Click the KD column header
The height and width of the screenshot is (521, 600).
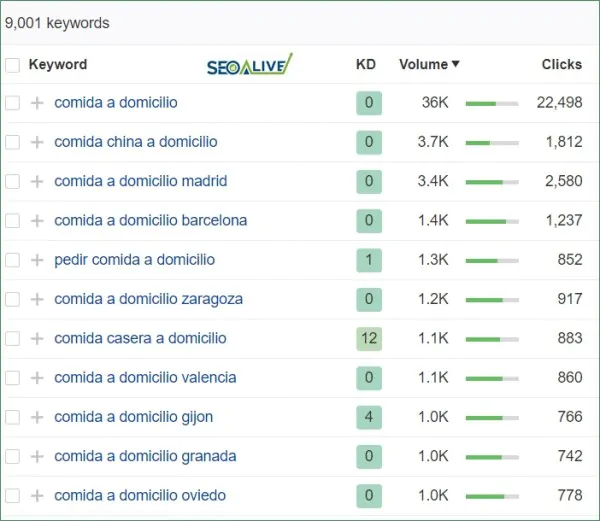[x=366, y=65]
